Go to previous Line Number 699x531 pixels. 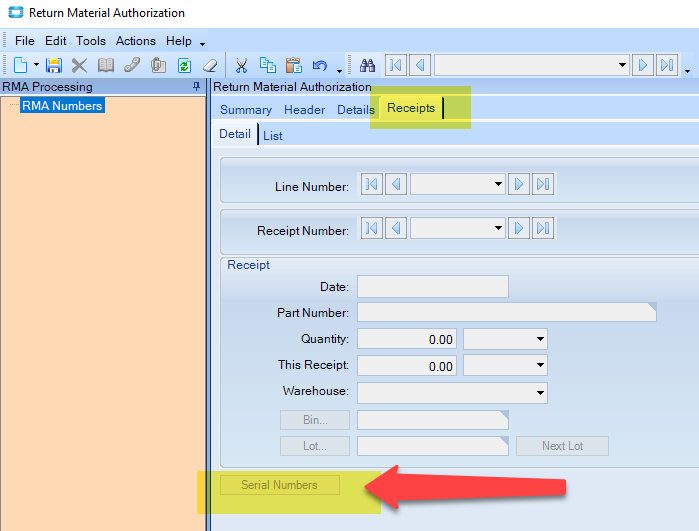pos(396,184)
